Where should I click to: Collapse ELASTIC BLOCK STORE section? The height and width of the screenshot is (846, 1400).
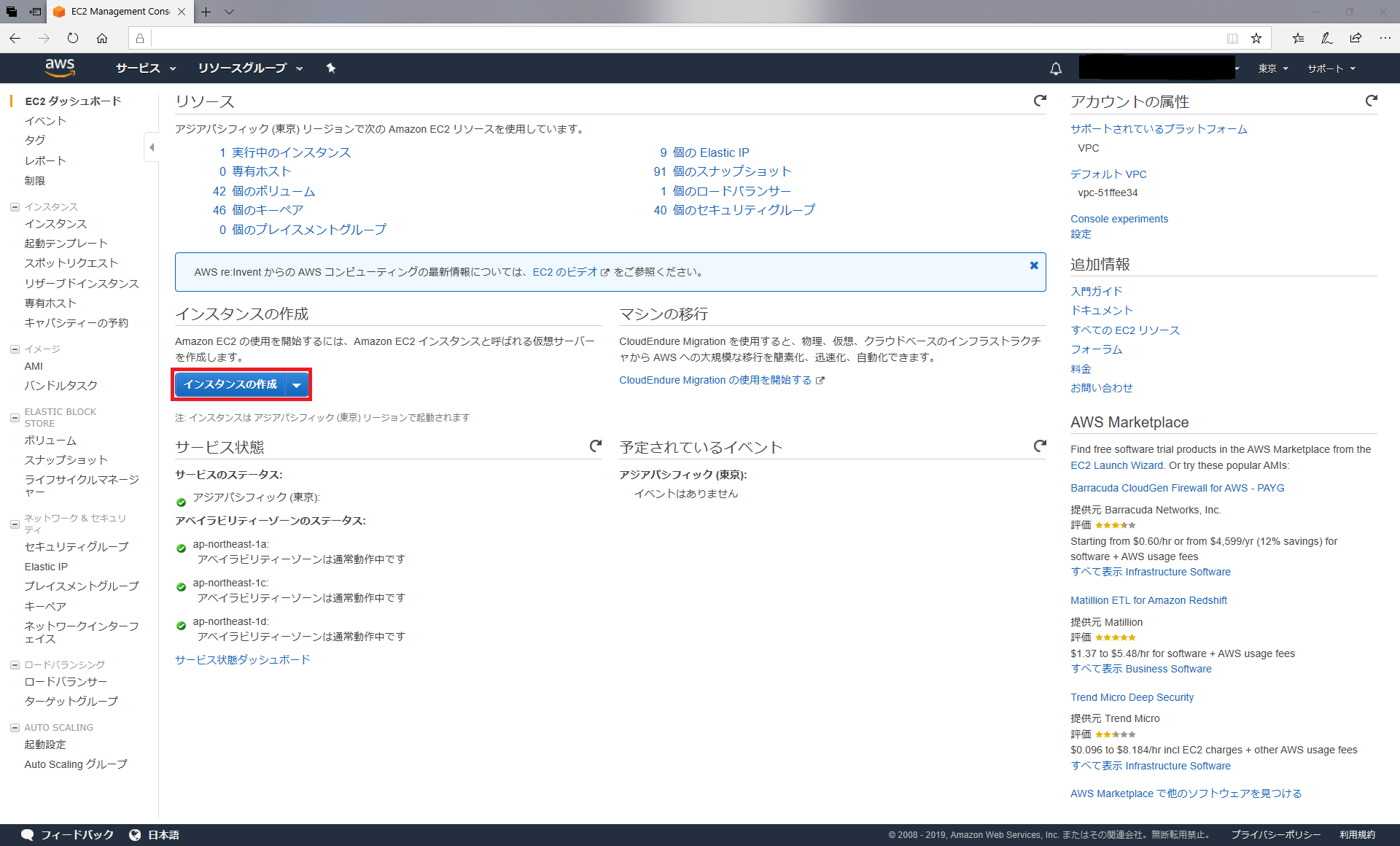[15, 417]
